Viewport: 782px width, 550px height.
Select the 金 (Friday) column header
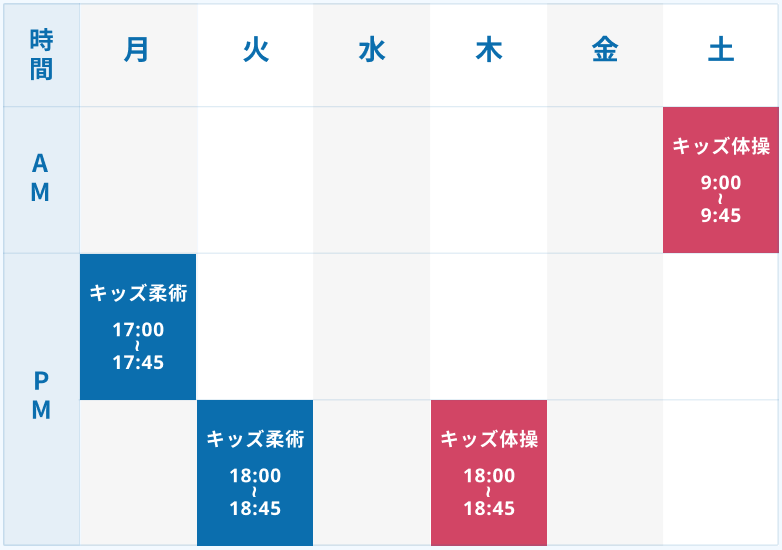click(x=605, y=54)
